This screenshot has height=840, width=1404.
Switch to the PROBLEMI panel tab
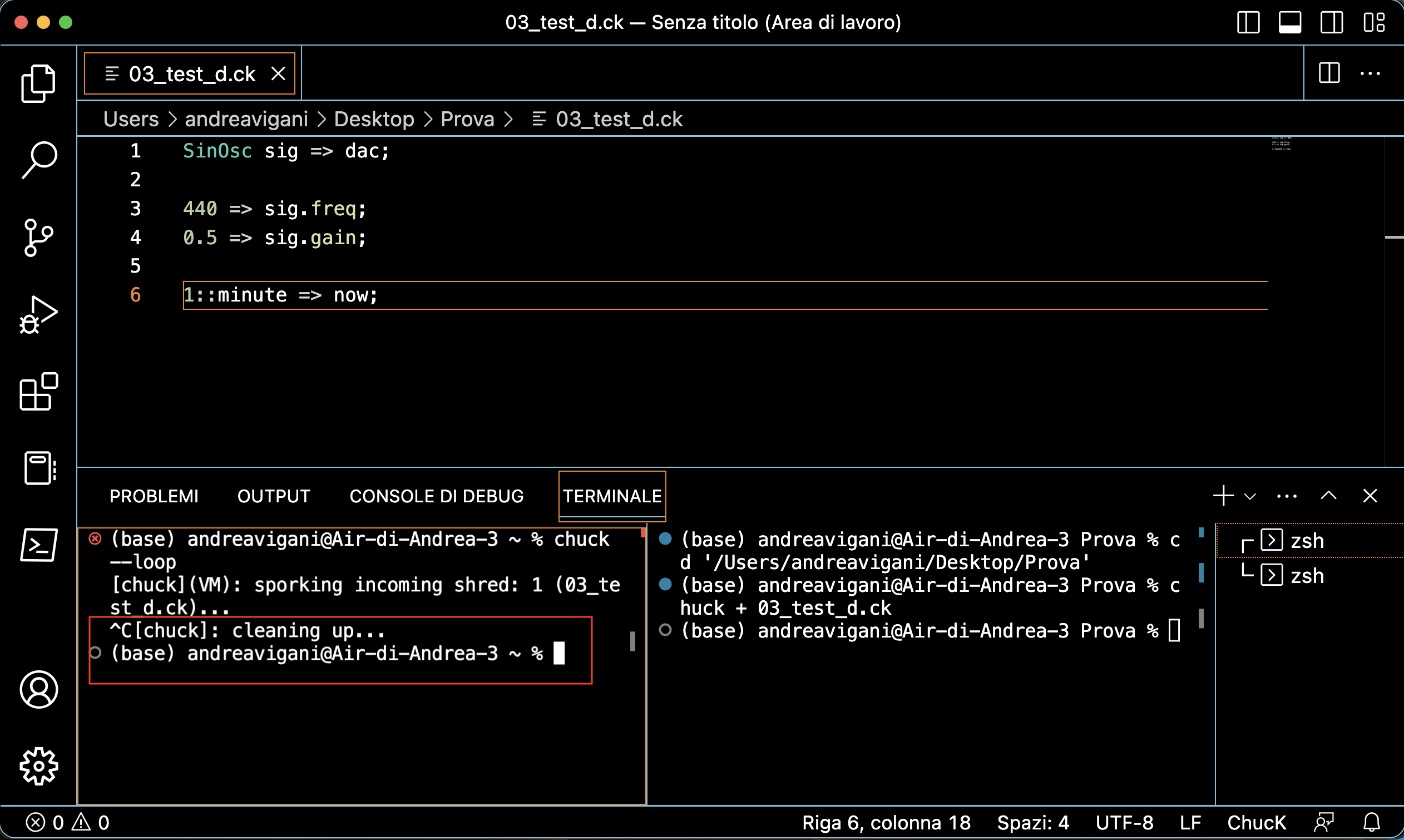click(x=154, y=496)
